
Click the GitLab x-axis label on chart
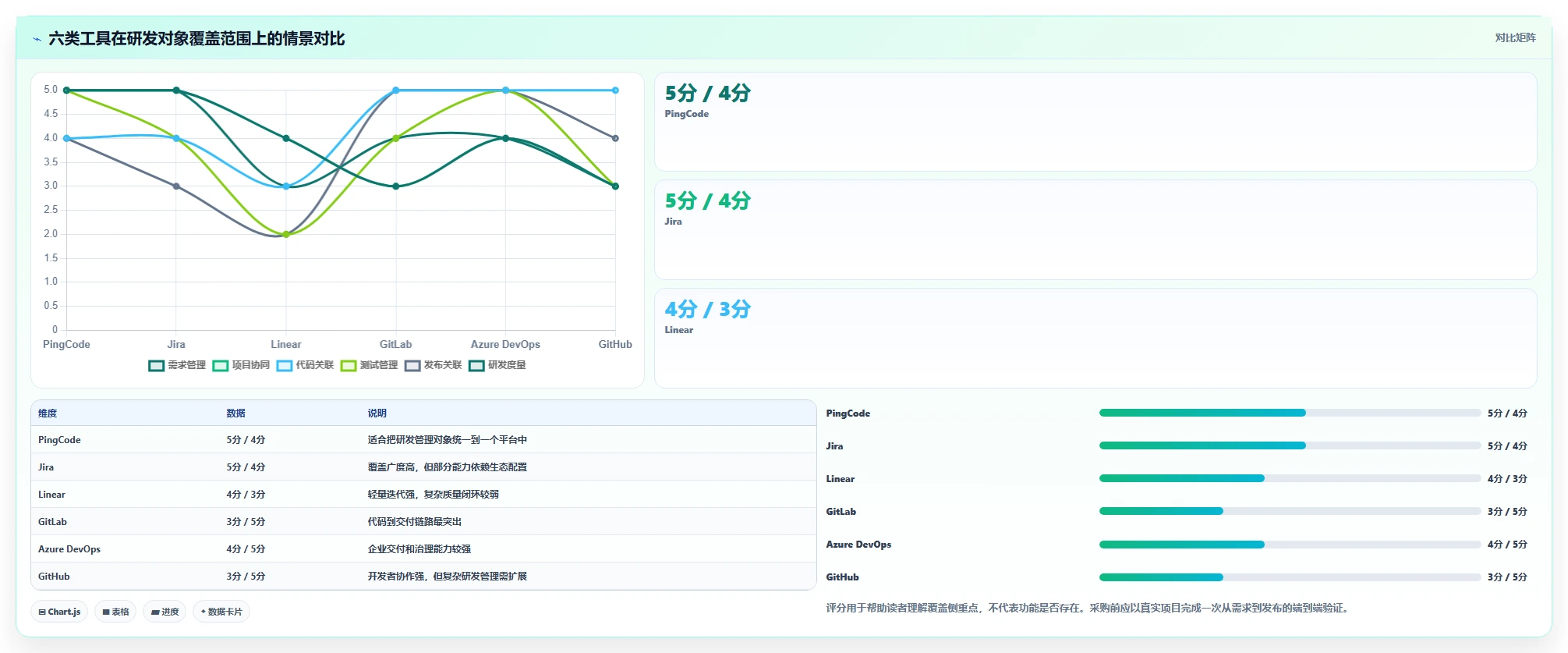[396, 344]
